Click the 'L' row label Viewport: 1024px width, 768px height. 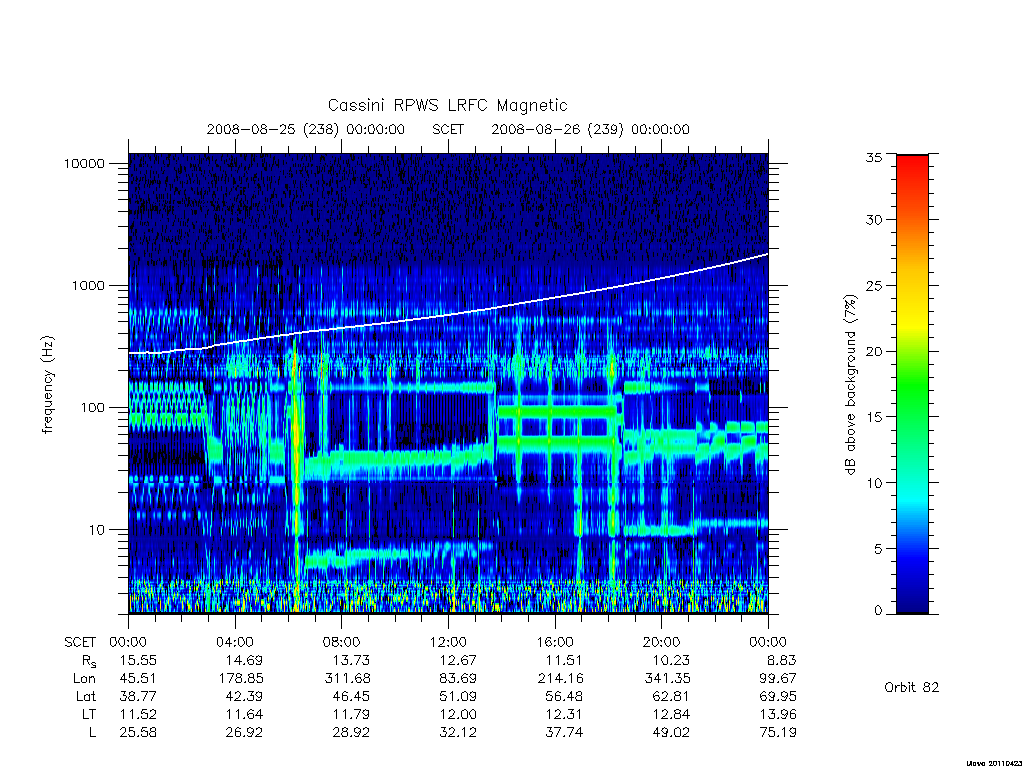pyautogui.click(x=92, y=732)
